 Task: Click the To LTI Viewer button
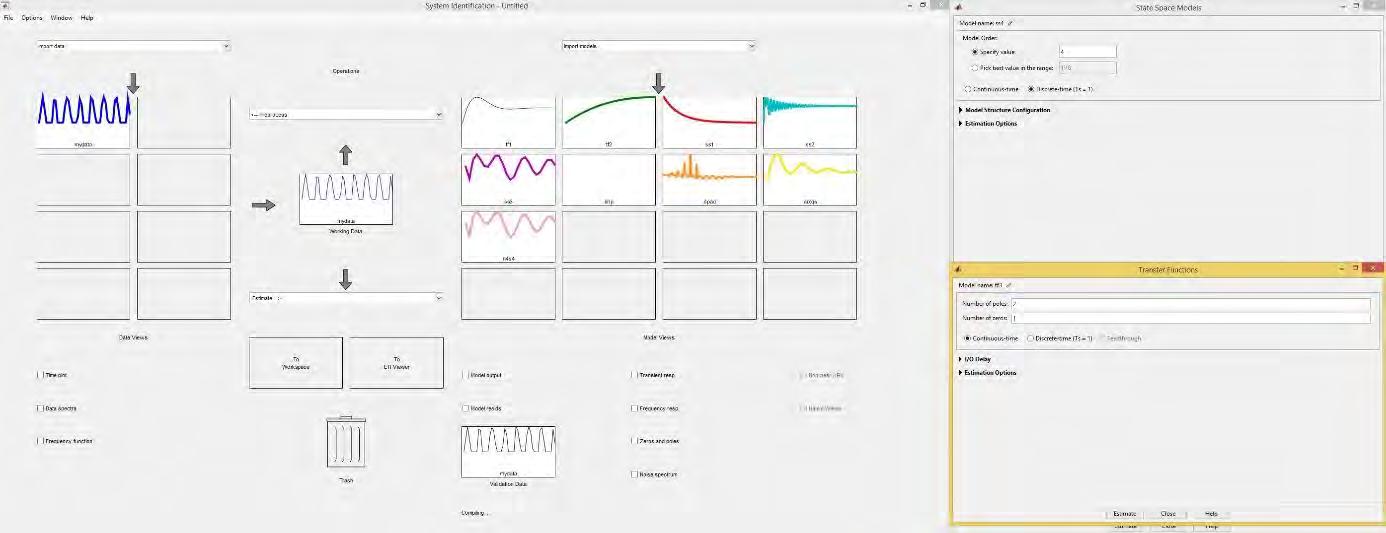point(397,362)
